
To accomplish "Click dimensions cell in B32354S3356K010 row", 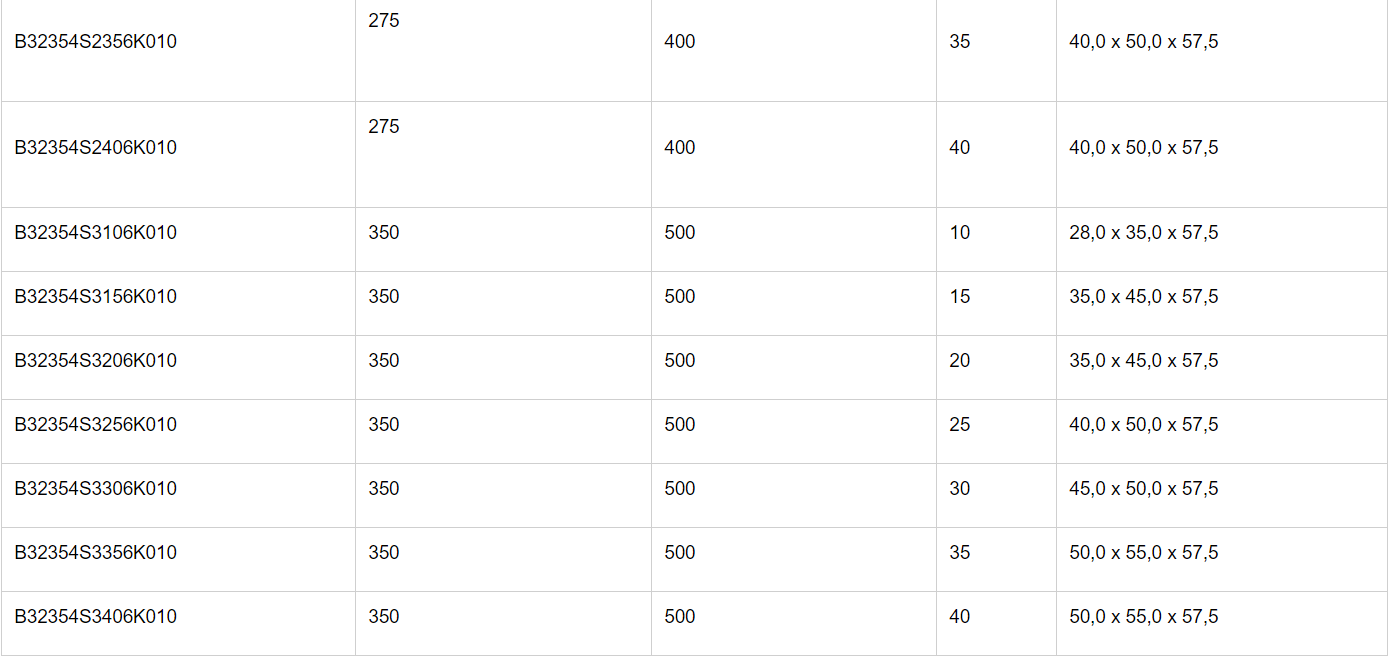I will pyautogui.click(x=1143, y=553).
